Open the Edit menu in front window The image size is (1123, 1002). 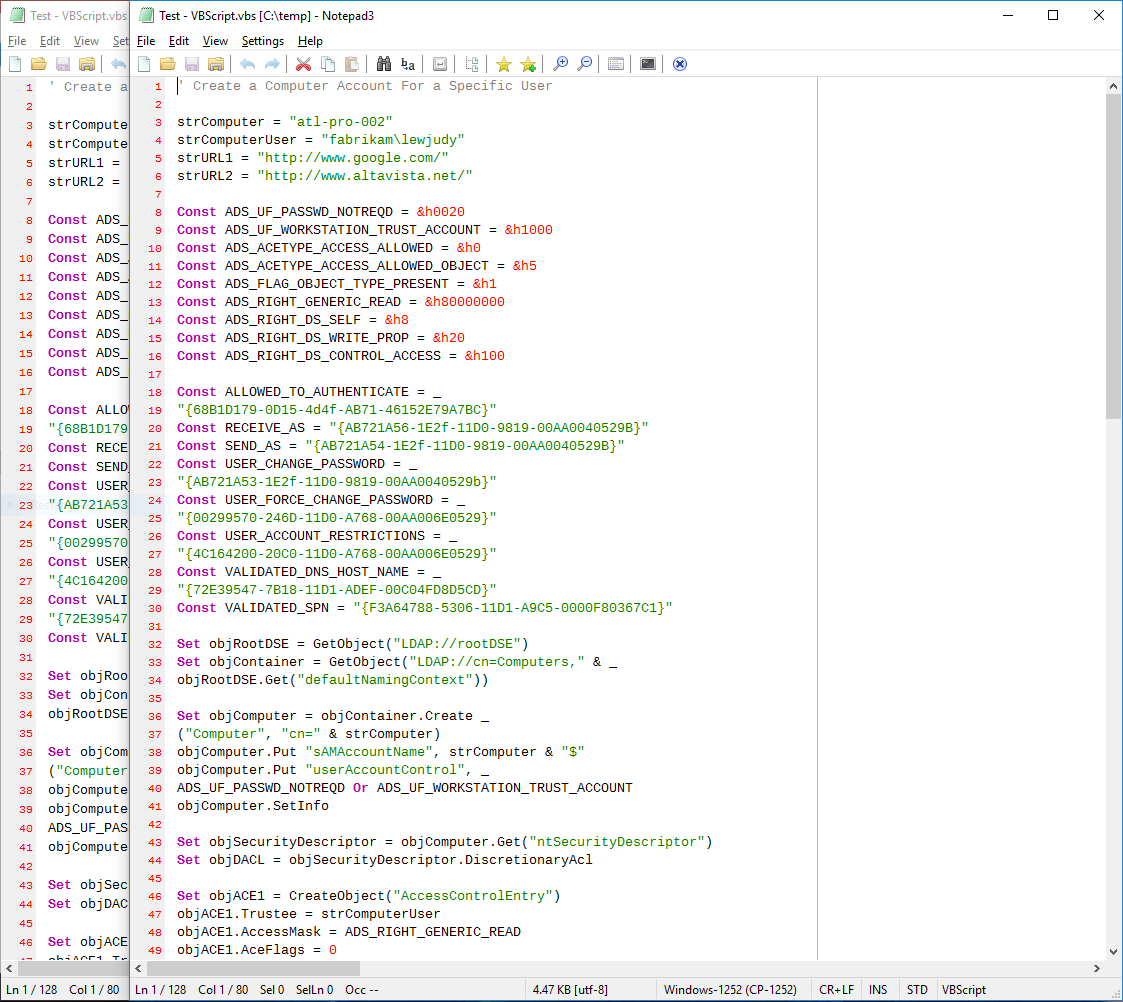pos(179,41)
